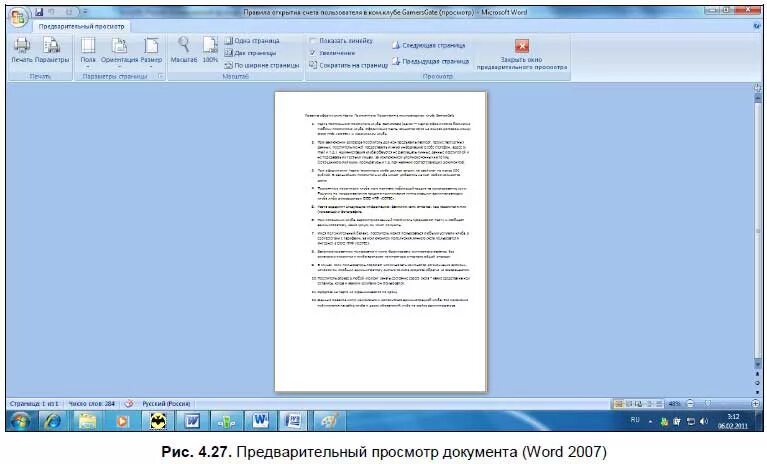This screenshot has width=767, height=464.
Task: Show hidden tray icons arrow
Action: (651, 421)
